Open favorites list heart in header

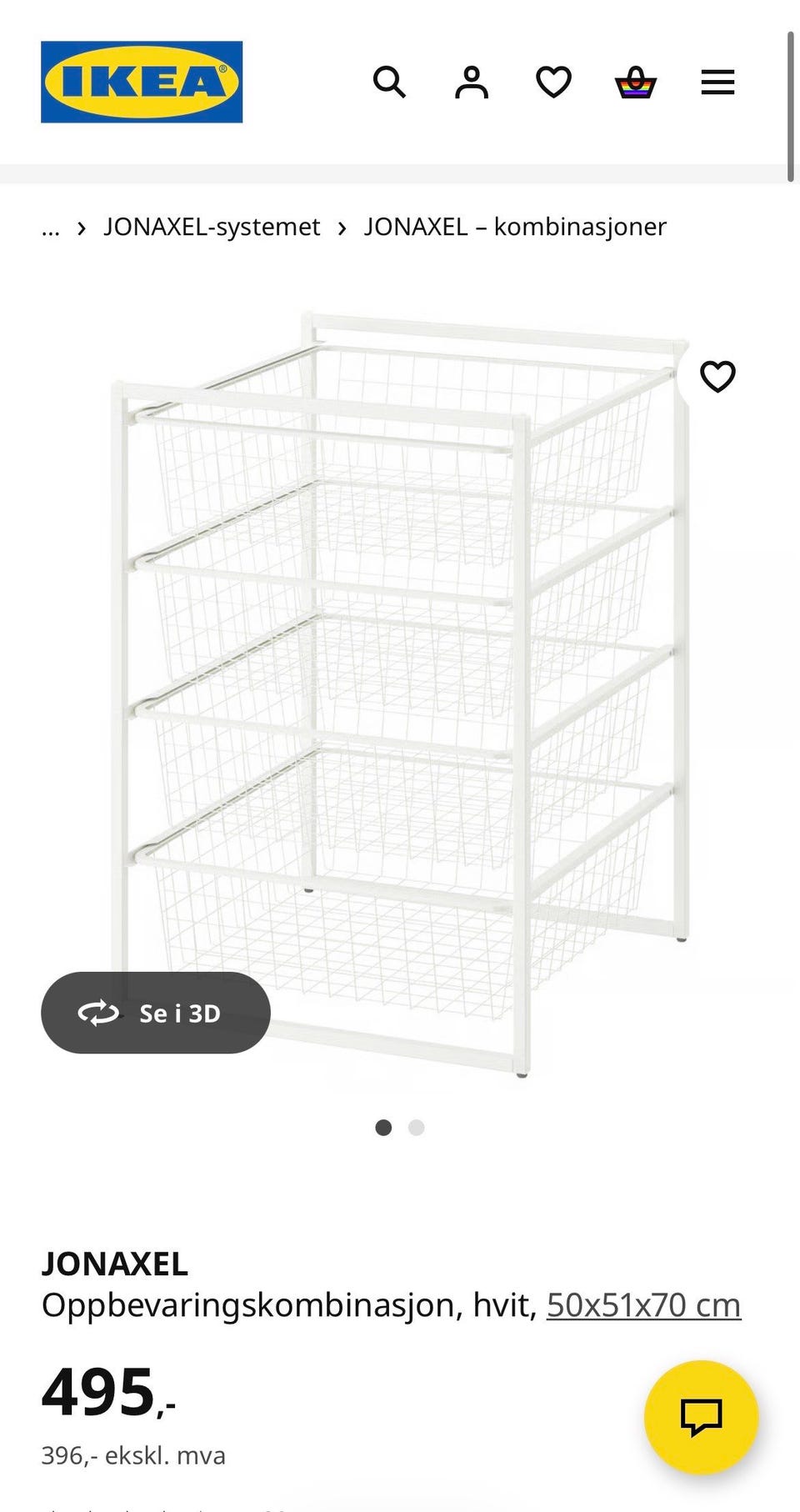coord(553,83)
